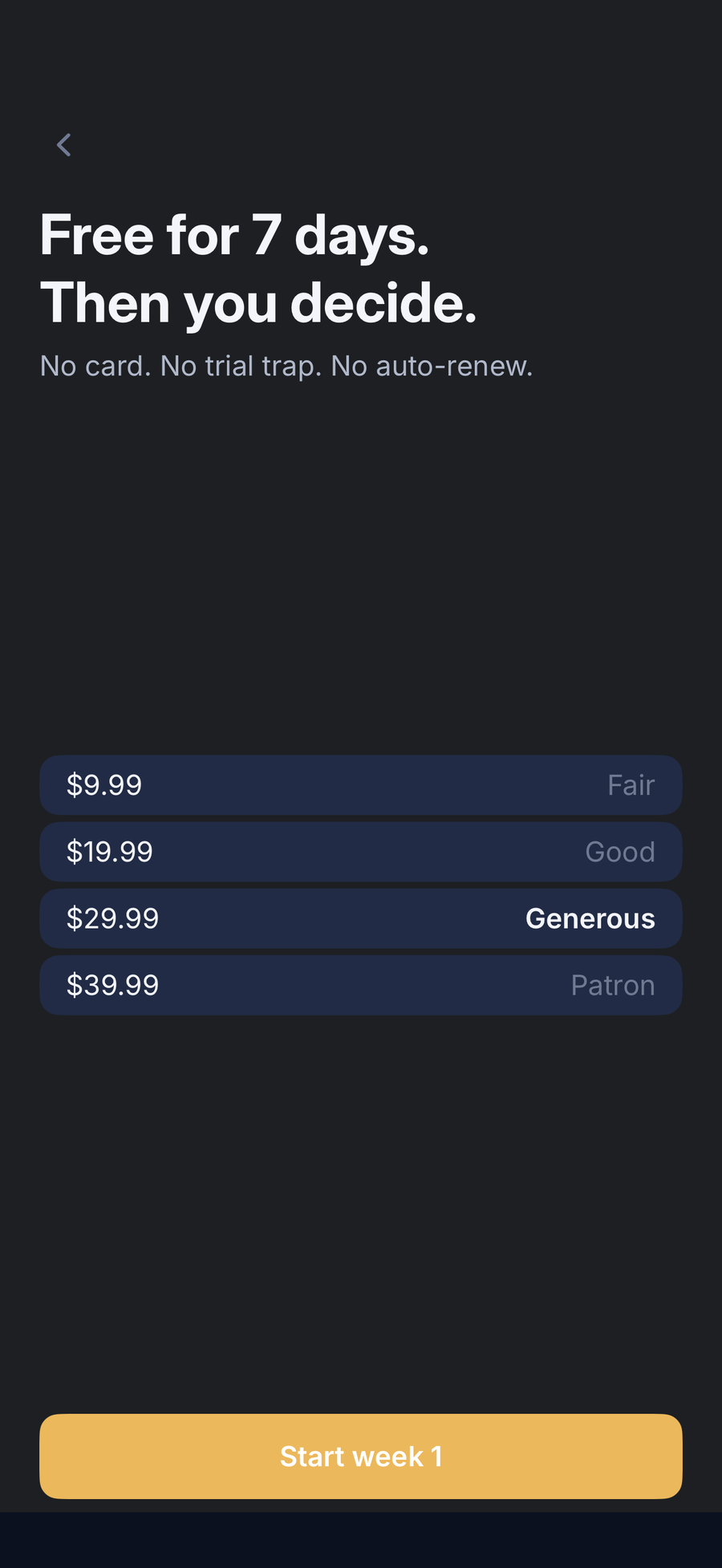Click the 'Free for 7 days.' headline

[x=235, y=236]
